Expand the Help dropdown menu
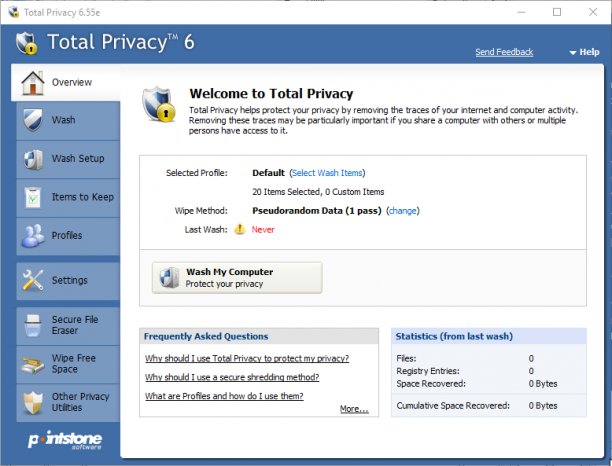The image size is (612, 466). coord(584,52)
